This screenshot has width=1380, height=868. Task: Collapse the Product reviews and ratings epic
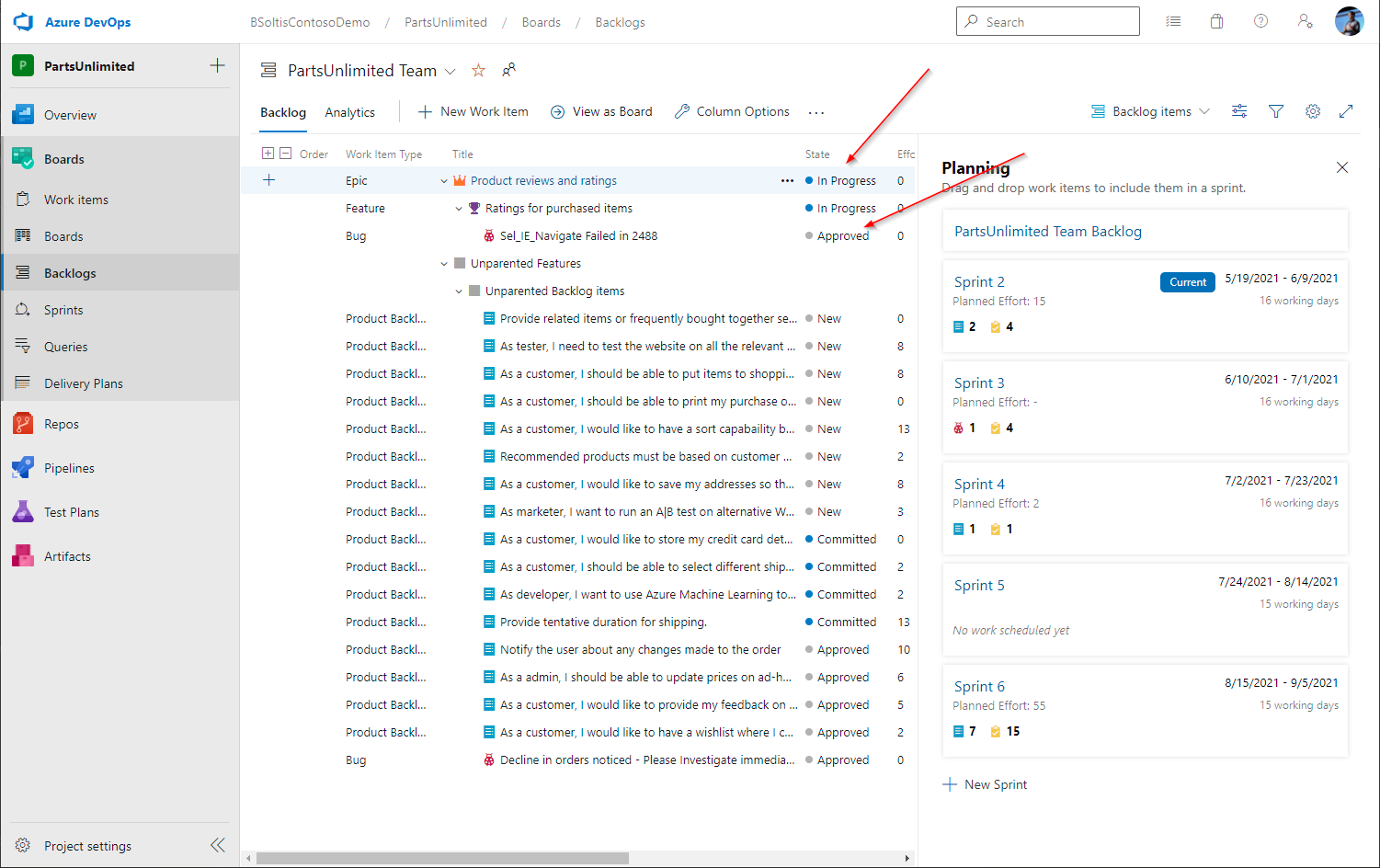point(444,181)
